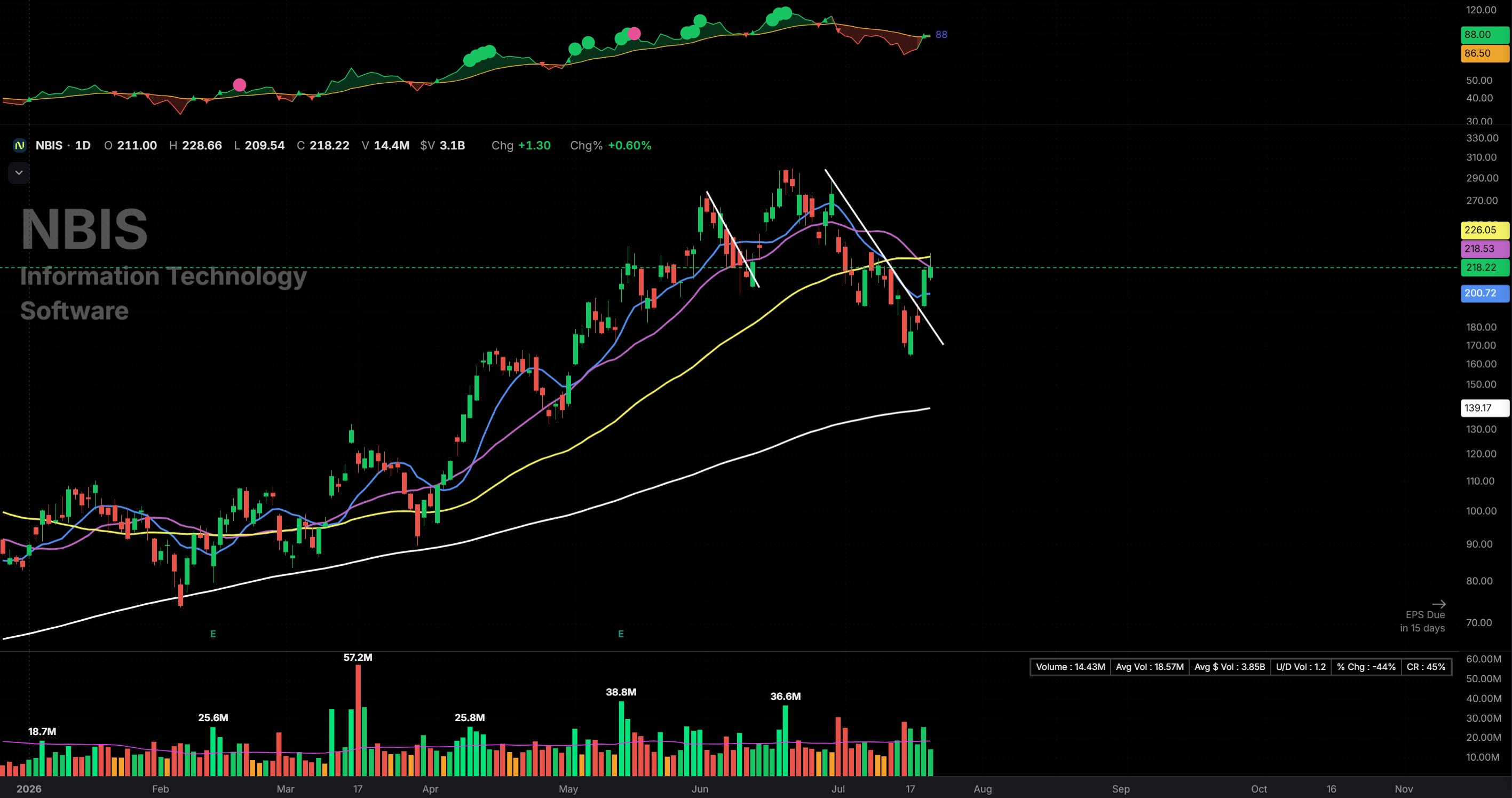
Task: Click the '% Chg : -44%' stats cell
Action: click(x=1366, y=667)
